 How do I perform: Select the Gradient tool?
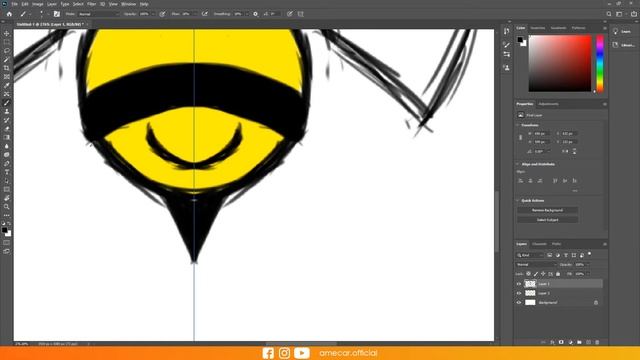point(7,138)
